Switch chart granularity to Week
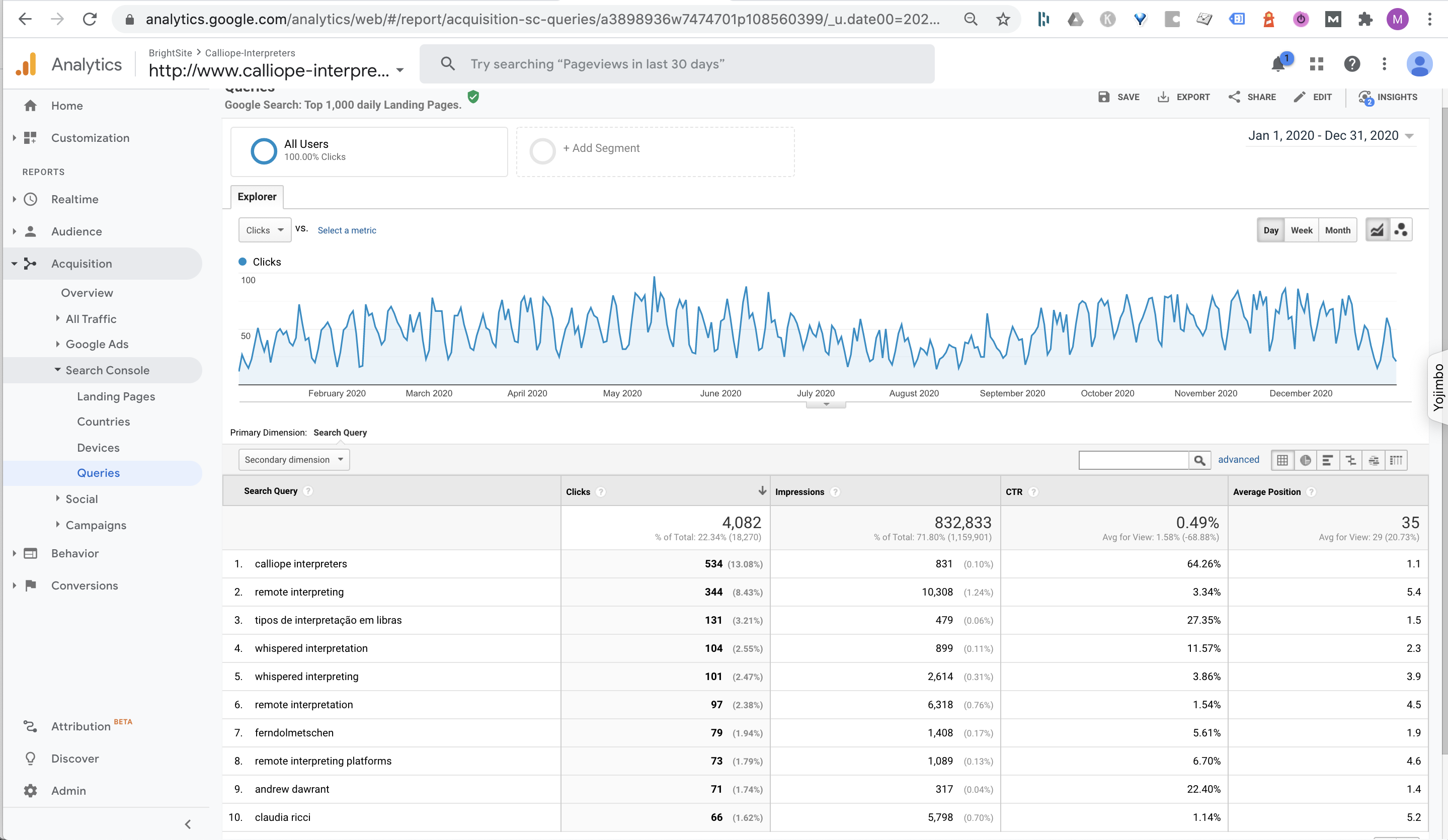Image resolution: width=1448 pixels, height=840 pixels. coord(1301,230)
